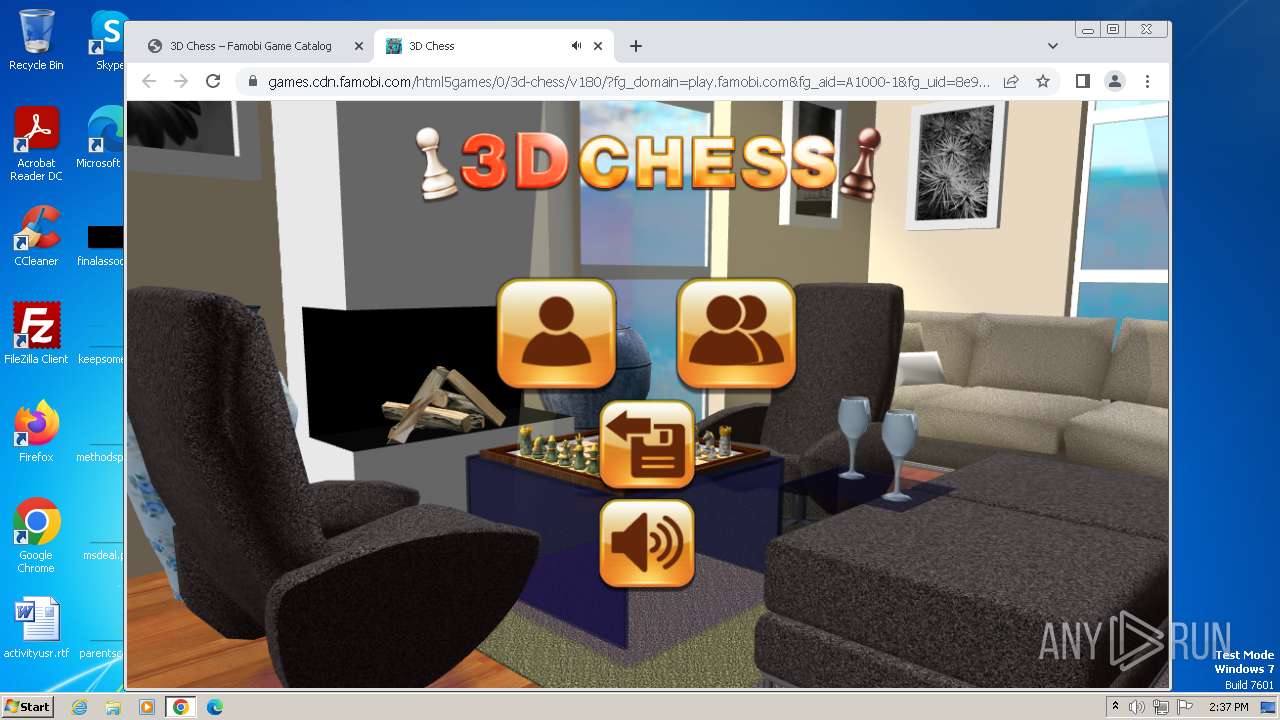
Task: Open File Explorer from taskbar
Action: (x=113, y=707)
